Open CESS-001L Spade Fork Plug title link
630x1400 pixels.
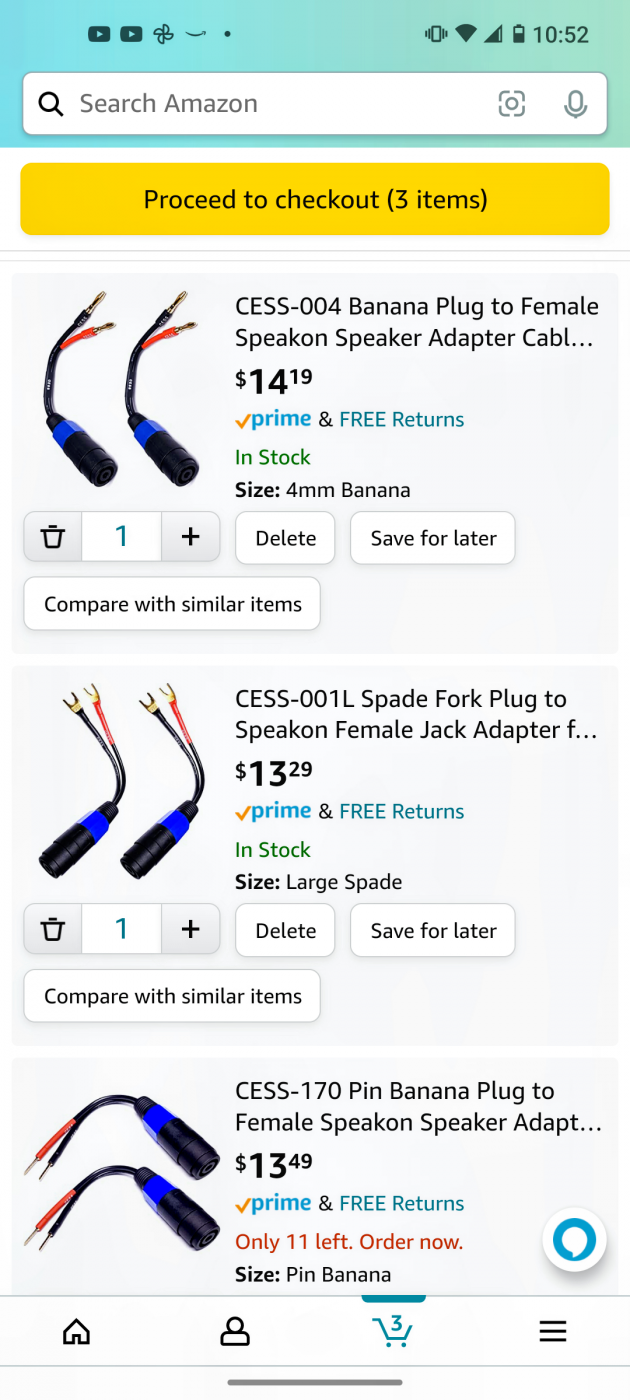(x=416, y=714)
